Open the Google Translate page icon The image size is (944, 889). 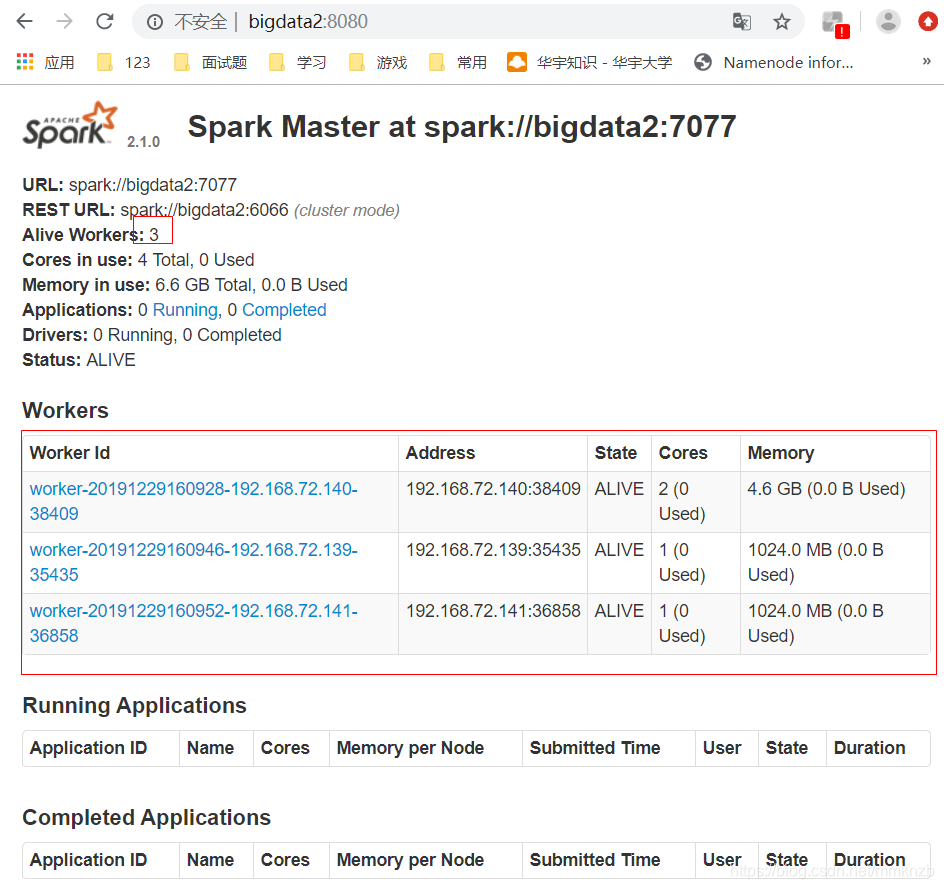click(x=742, y=22)
